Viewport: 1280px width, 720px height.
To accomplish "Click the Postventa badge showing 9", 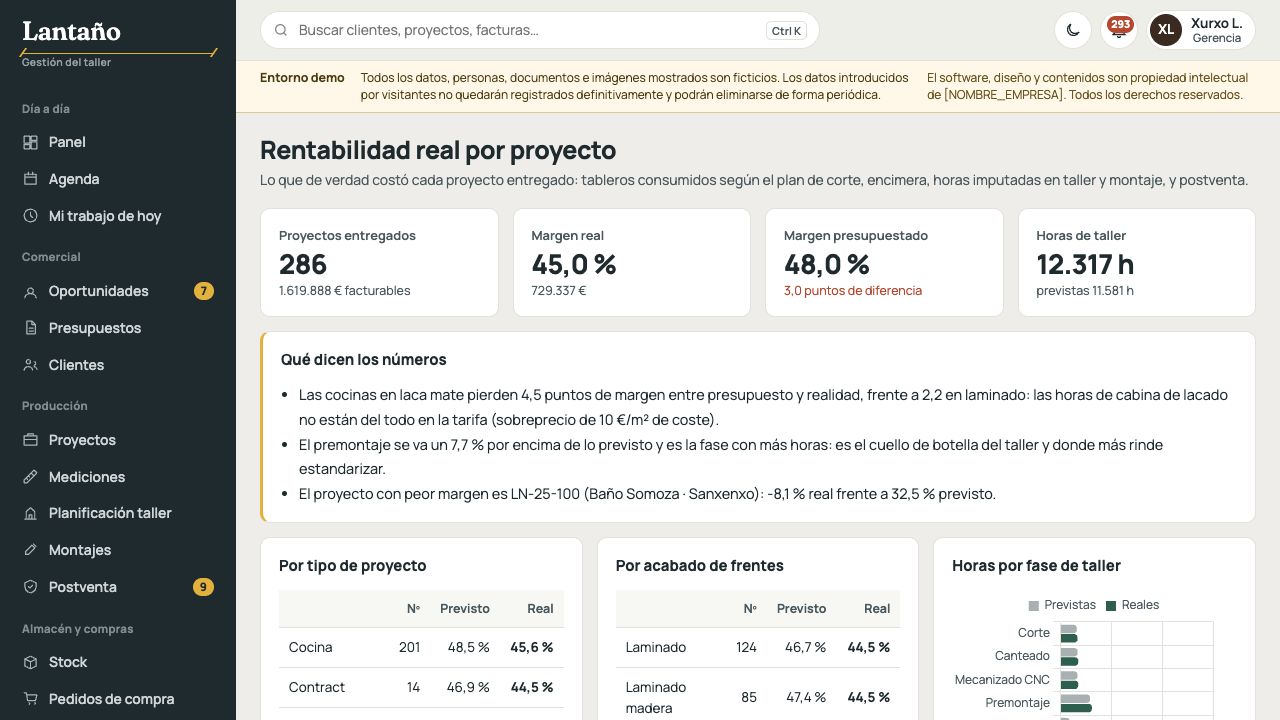I will pos(203,587).
